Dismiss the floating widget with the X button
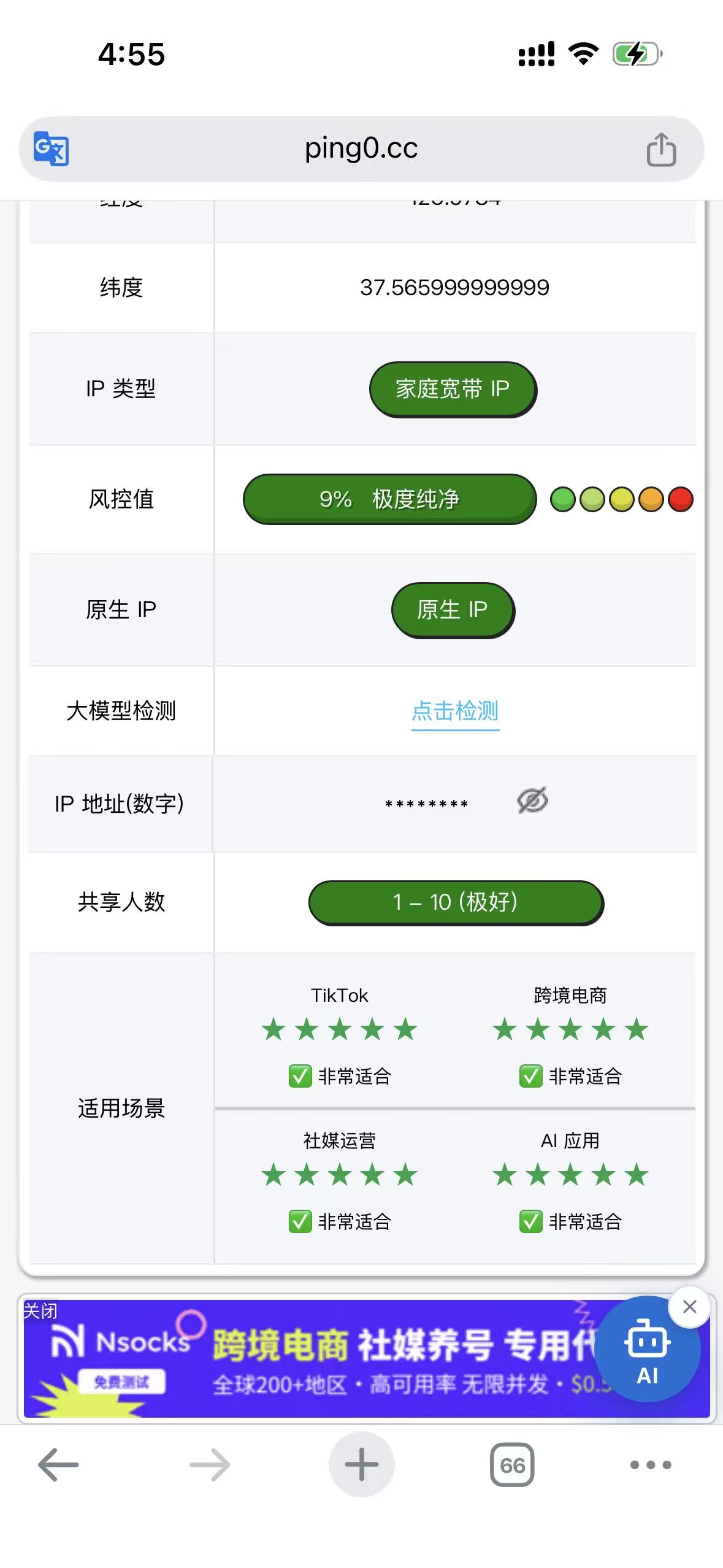 coord(690,1307)
